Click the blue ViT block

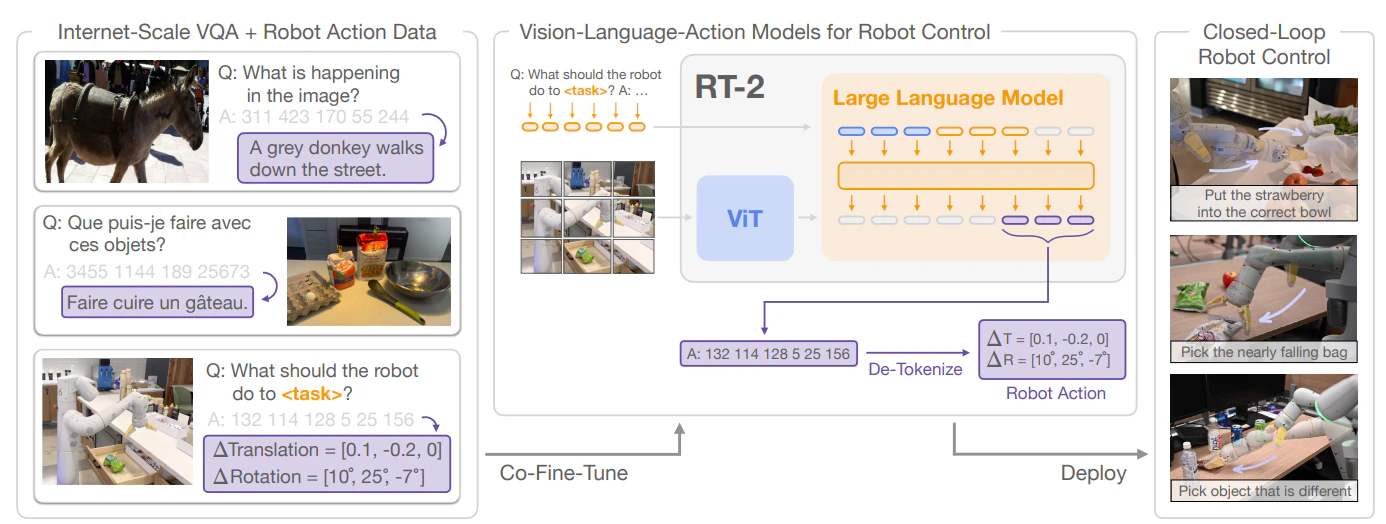click(x=744, y=219)
